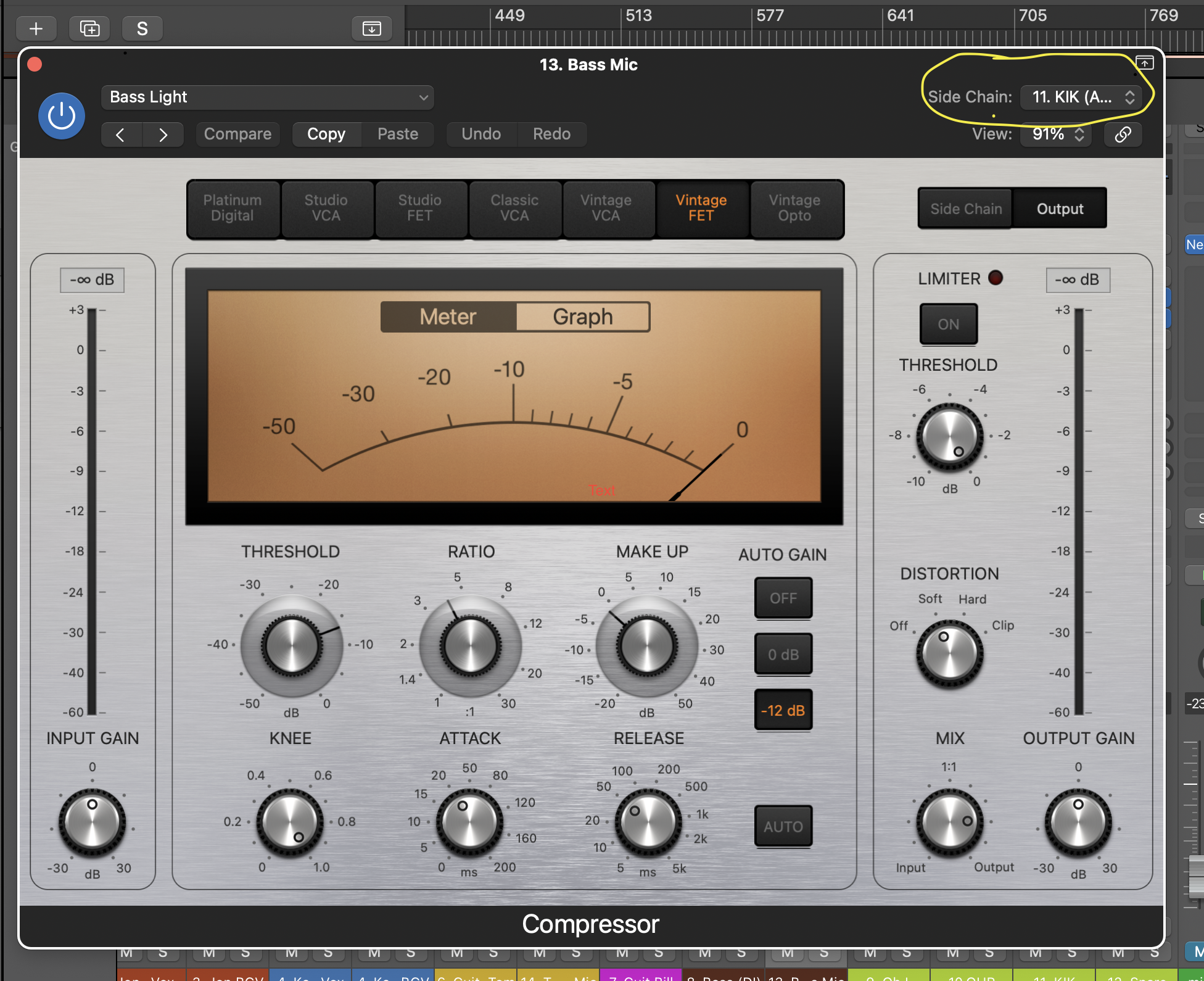Open the Side Chain source dropdown

click(1082, 97)
